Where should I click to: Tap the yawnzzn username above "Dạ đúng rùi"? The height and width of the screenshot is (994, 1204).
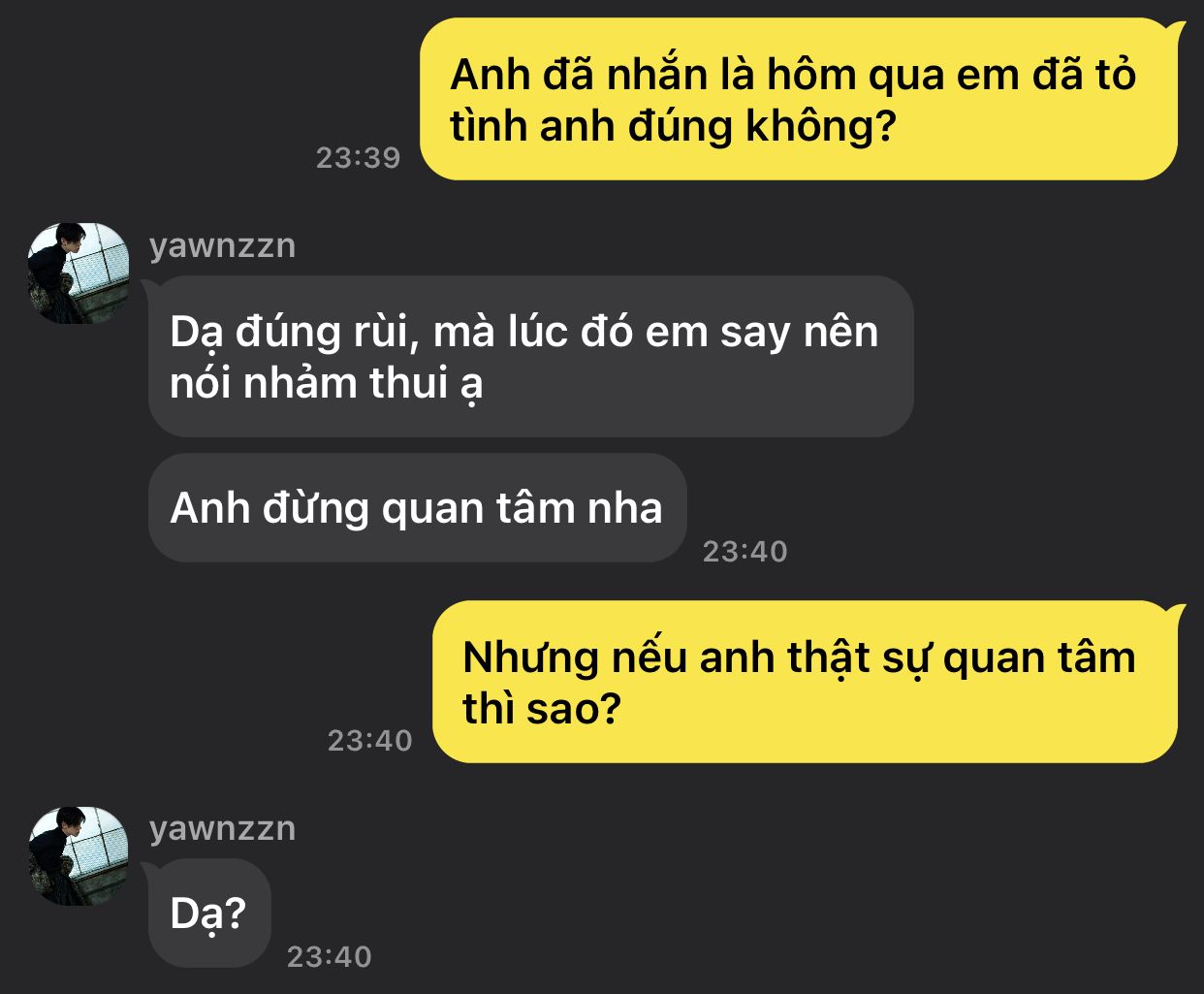222,245
